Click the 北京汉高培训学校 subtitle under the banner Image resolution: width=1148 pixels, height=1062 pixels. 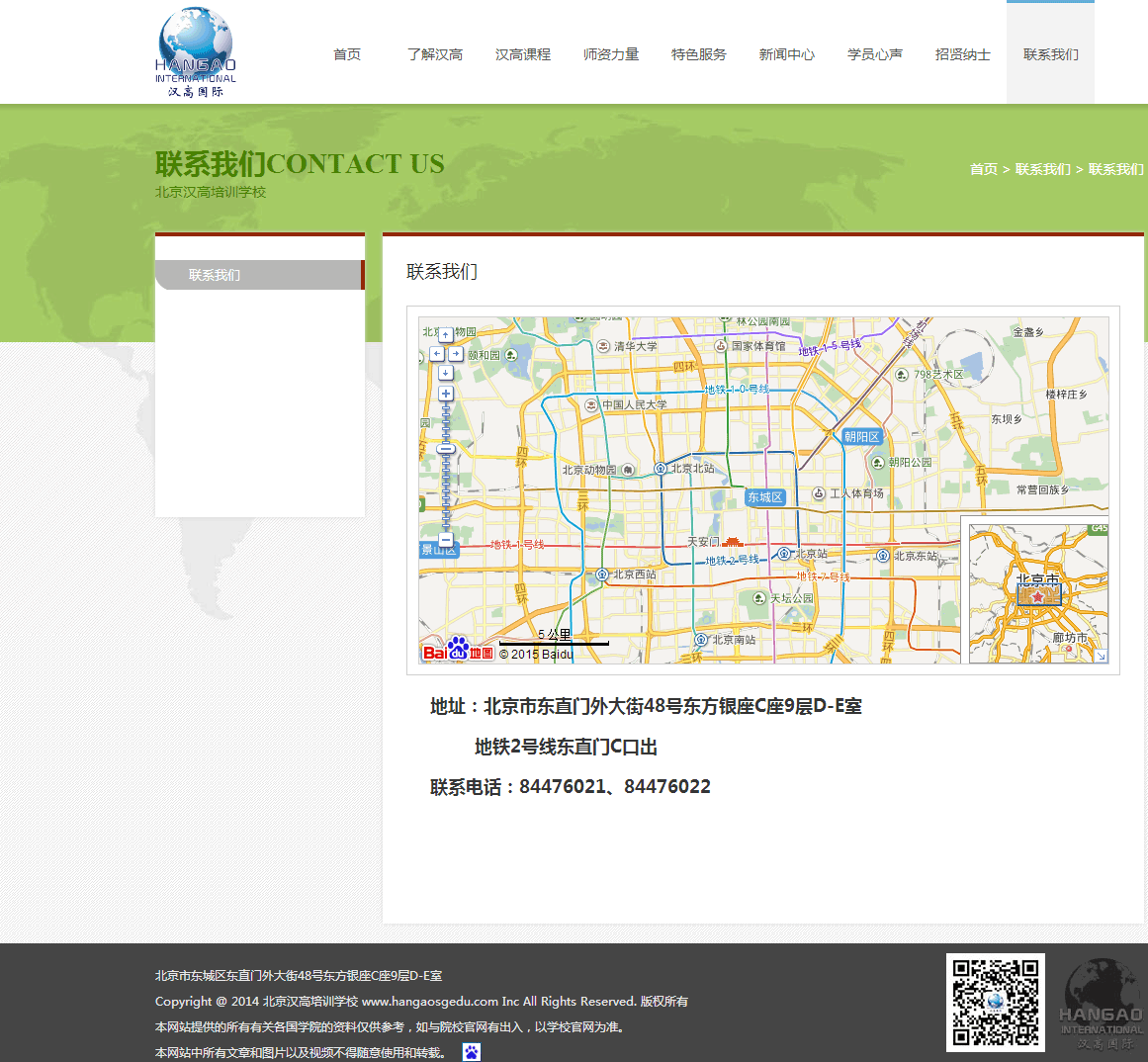point(211,192)
